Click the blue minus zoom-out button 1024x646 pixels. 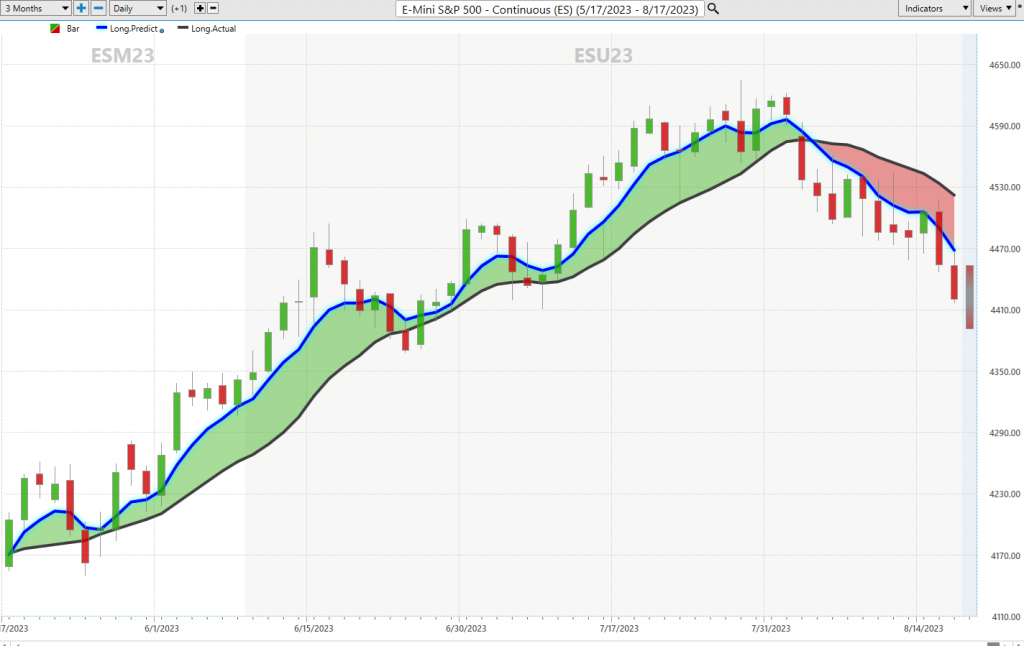pyautogui.click(x=98, y=8)
